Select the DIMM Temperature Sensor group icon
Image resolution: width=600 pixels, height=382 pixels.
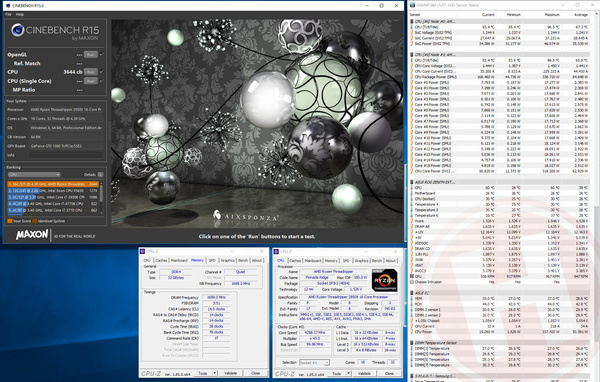412,343
